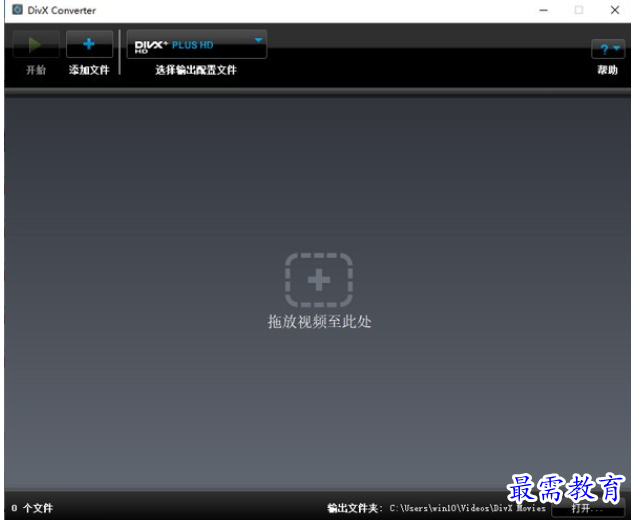Click the '拖放视频至此处' drop hint text
Viewport: 631px width, 520px height.
(319, 322)
